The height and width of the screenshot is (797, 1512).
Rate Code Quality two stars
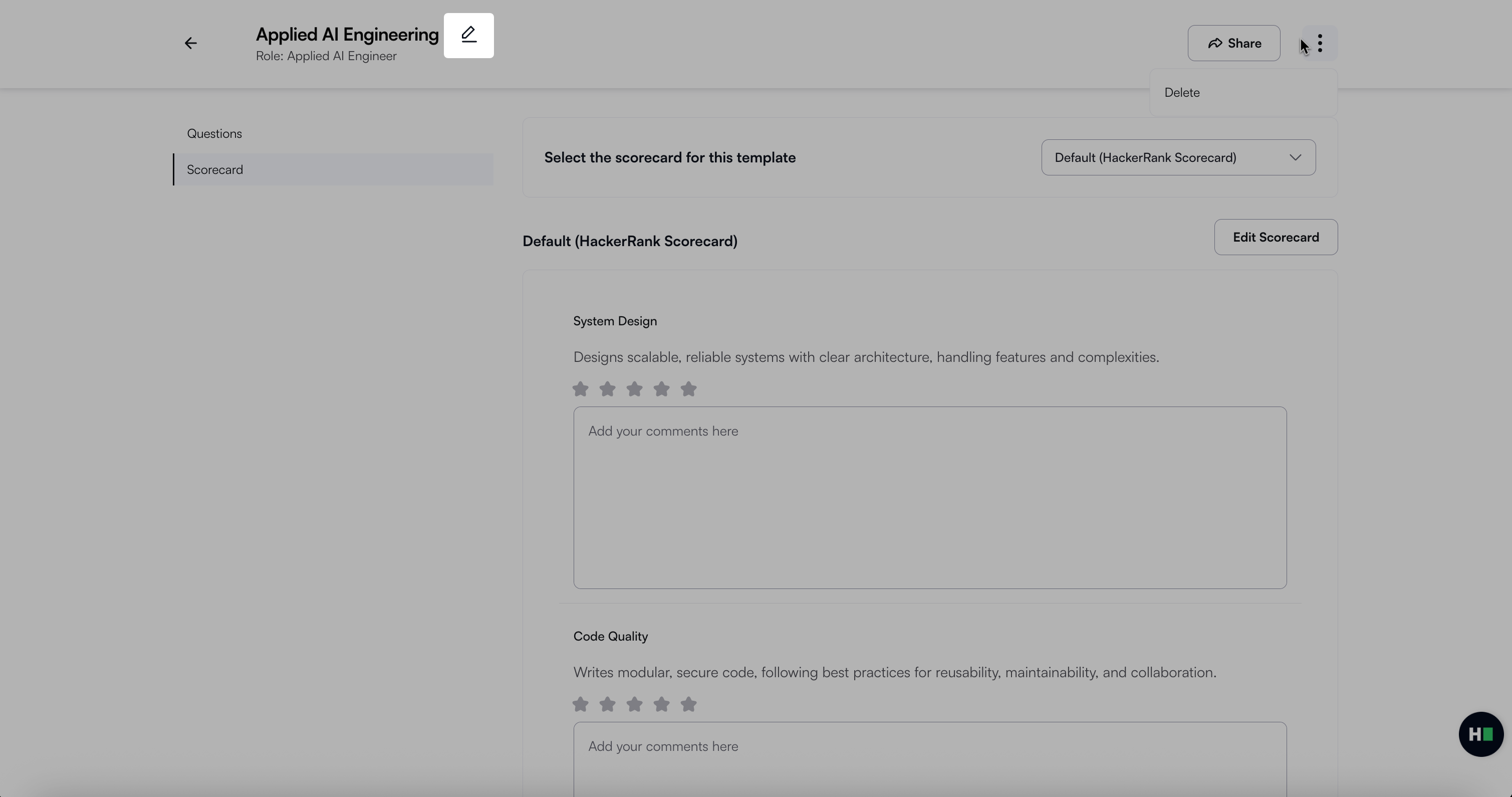point(608,704)
